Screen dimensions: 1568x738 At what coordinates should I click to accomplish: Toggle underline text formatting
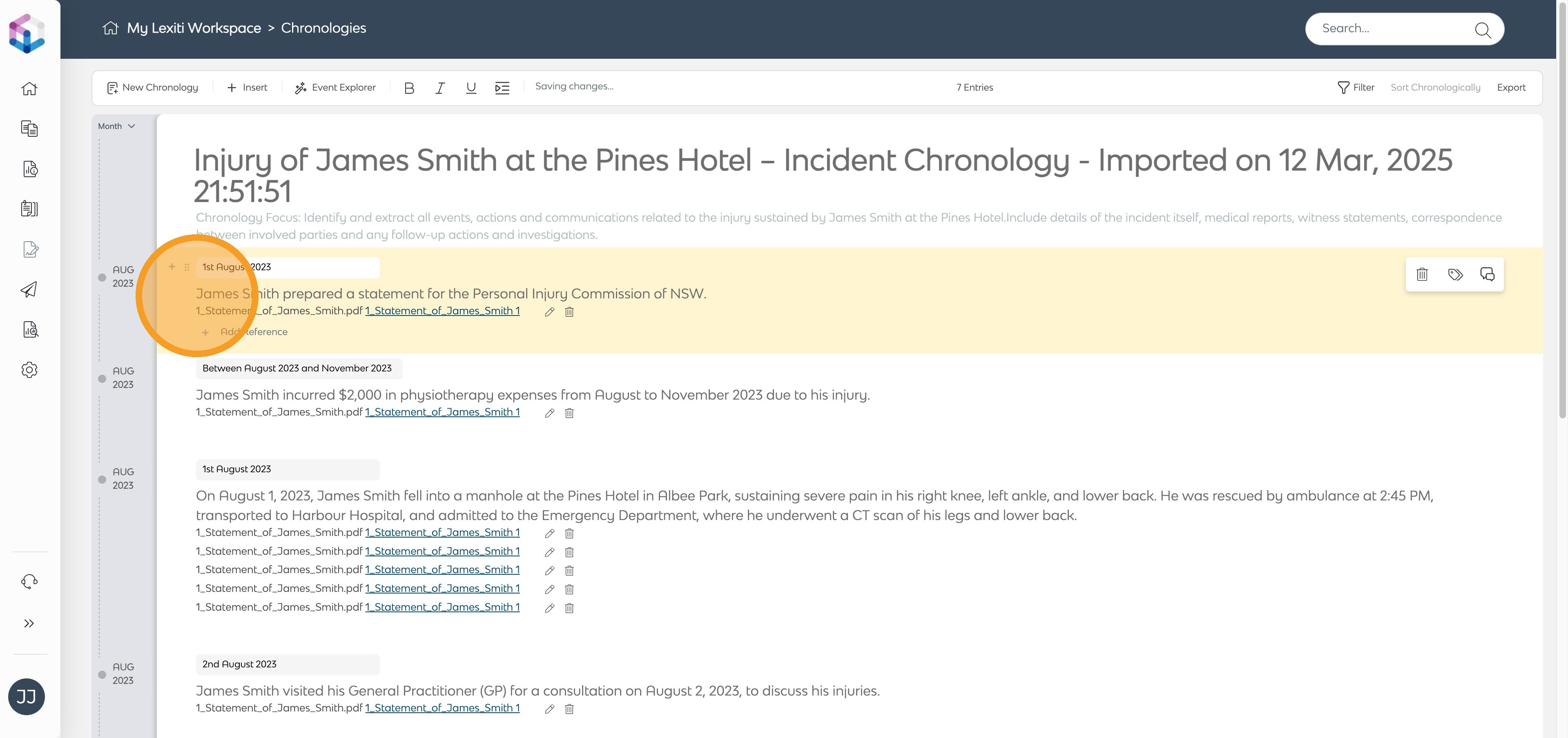(471, 88)
